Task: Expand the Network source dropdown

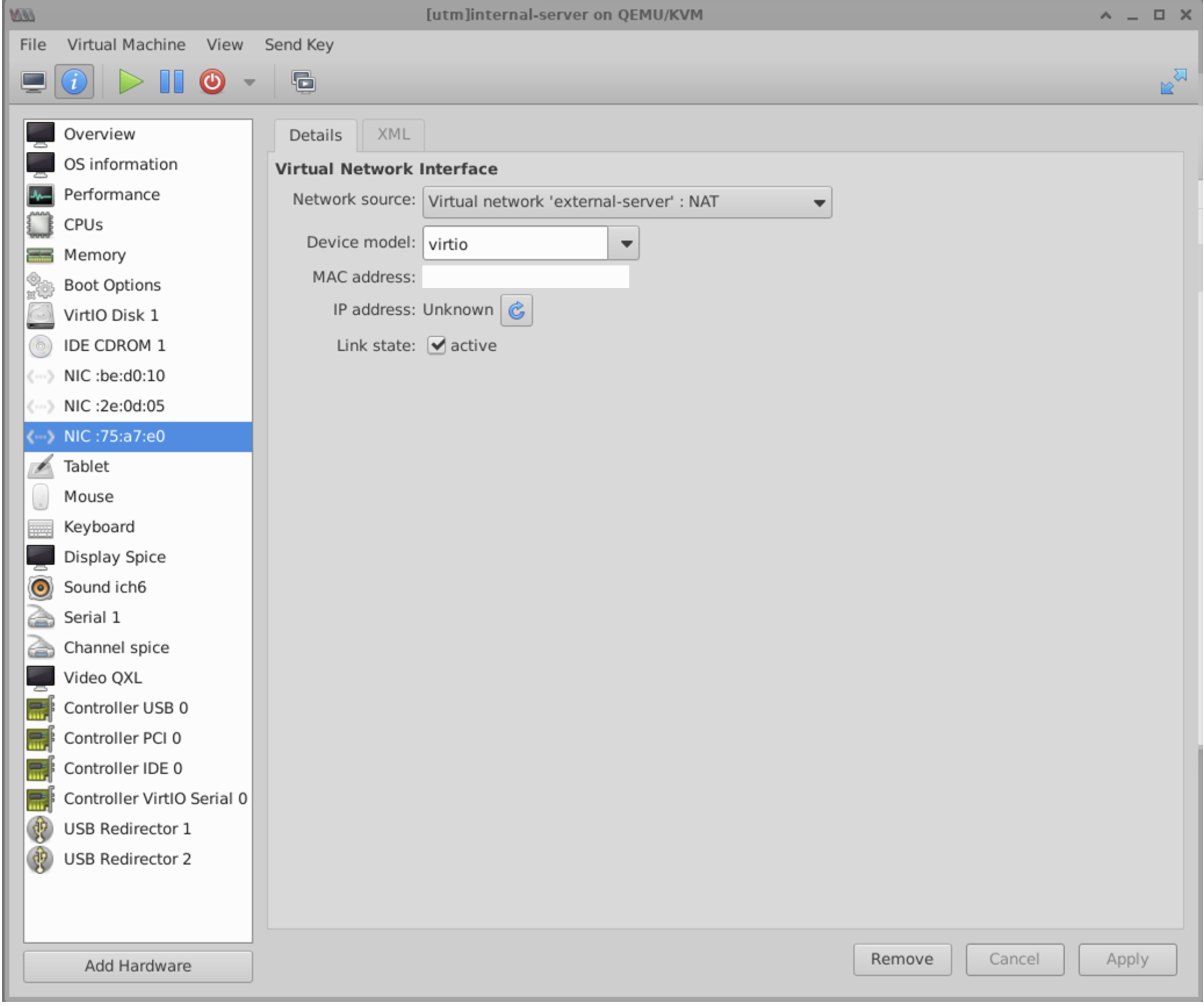Action: (627, 202)
